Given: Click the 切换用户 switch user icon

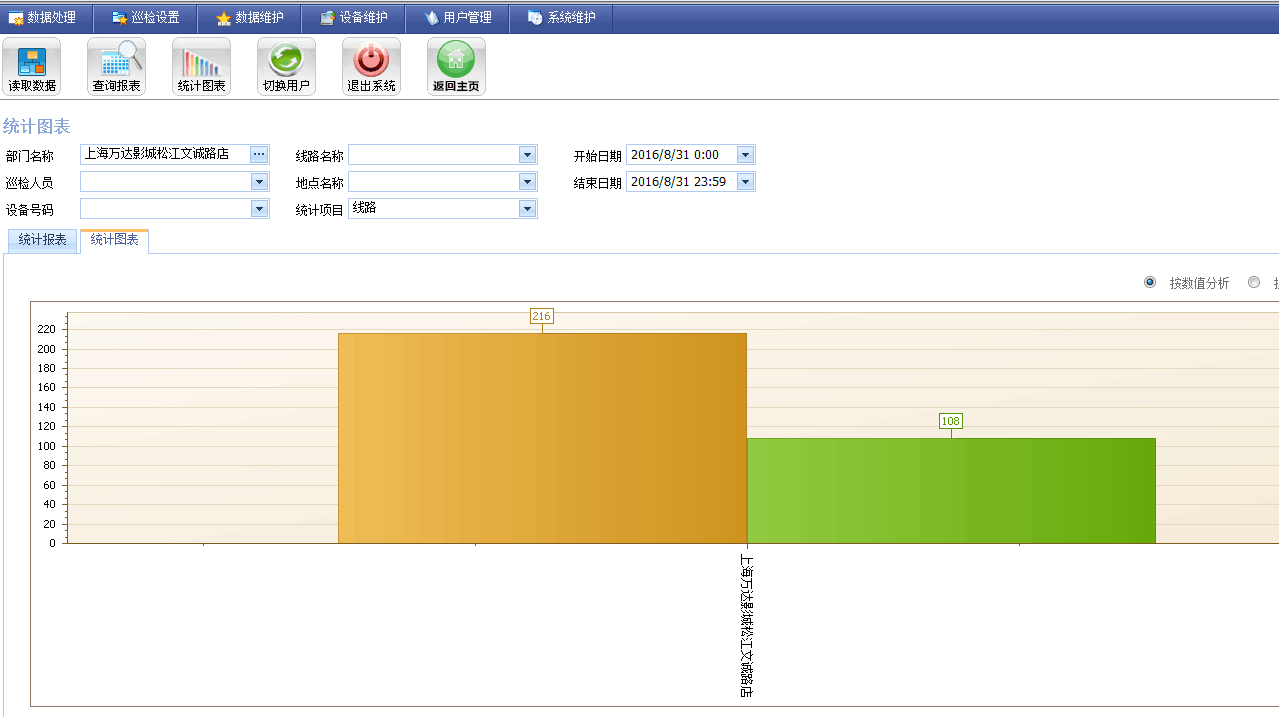Looking at the screenshot, I should [x=286, y=66].
